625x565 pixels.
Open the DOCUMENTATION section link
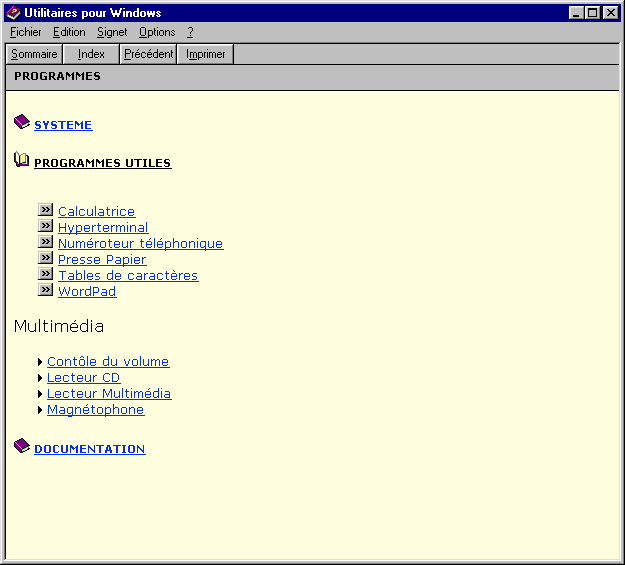coord(90,449)
